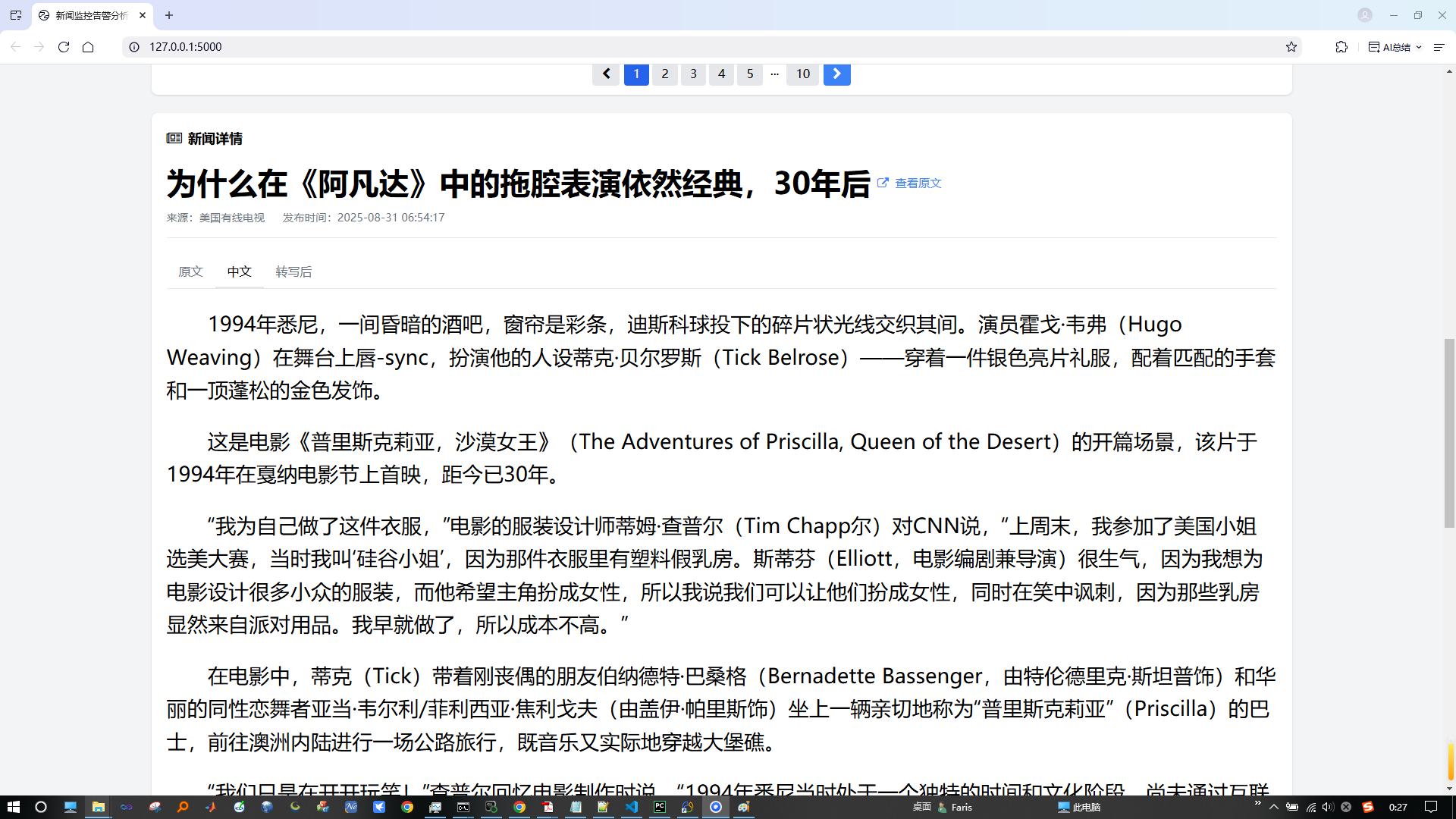This screenshot has width=1456, height=819.
Task: Click the 发布时间 2025-08-31 06:54:17 text
Action: coord(364,218)
